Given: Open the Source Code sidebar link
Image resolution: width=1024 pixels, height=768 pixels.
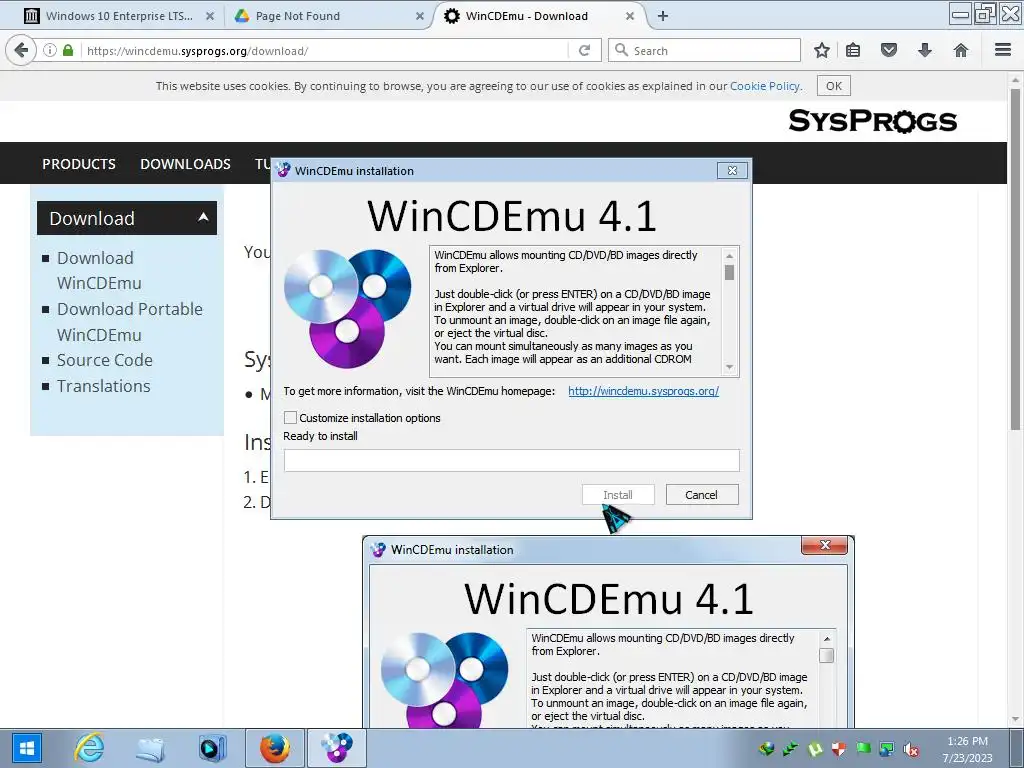Looking at the screenshot, I should [x=104, y=360].
